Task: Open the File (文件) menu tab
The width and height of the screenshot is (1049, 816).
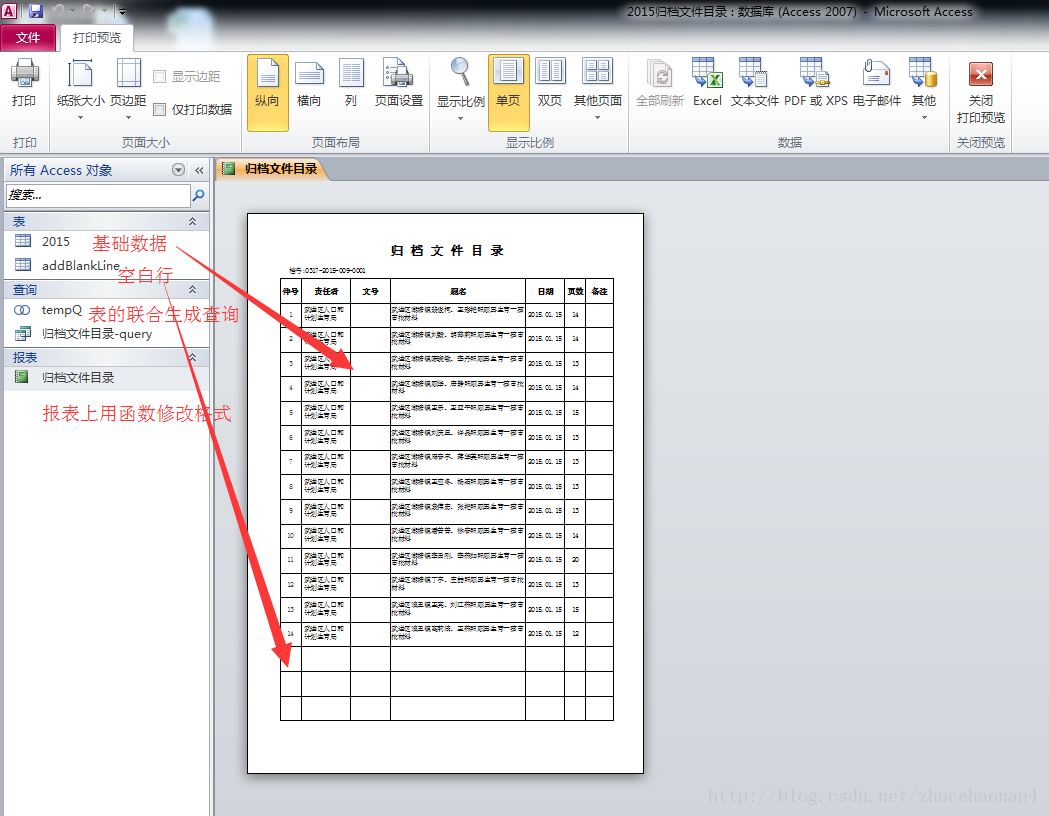Action: pos(28,38)
